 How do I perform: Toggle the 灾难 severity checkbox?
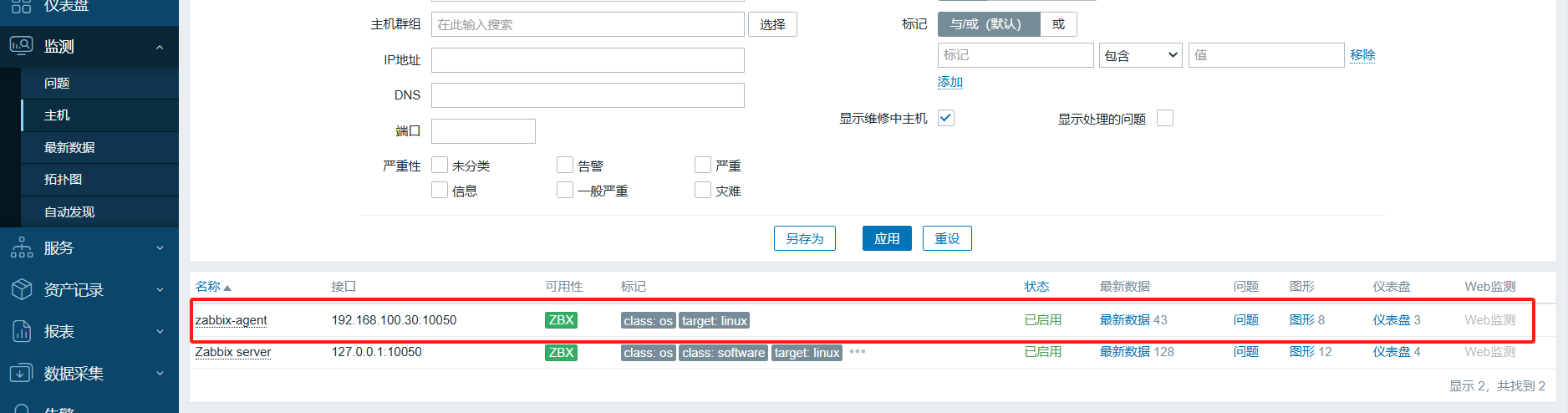point(703,190)
